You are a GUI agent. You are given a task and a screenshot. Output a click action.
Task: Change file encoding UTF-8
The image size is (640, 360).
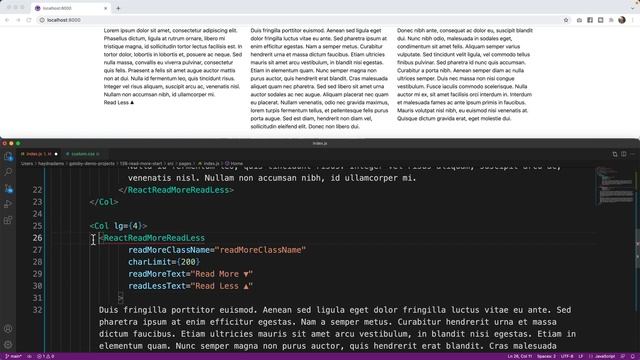[567, 356]
